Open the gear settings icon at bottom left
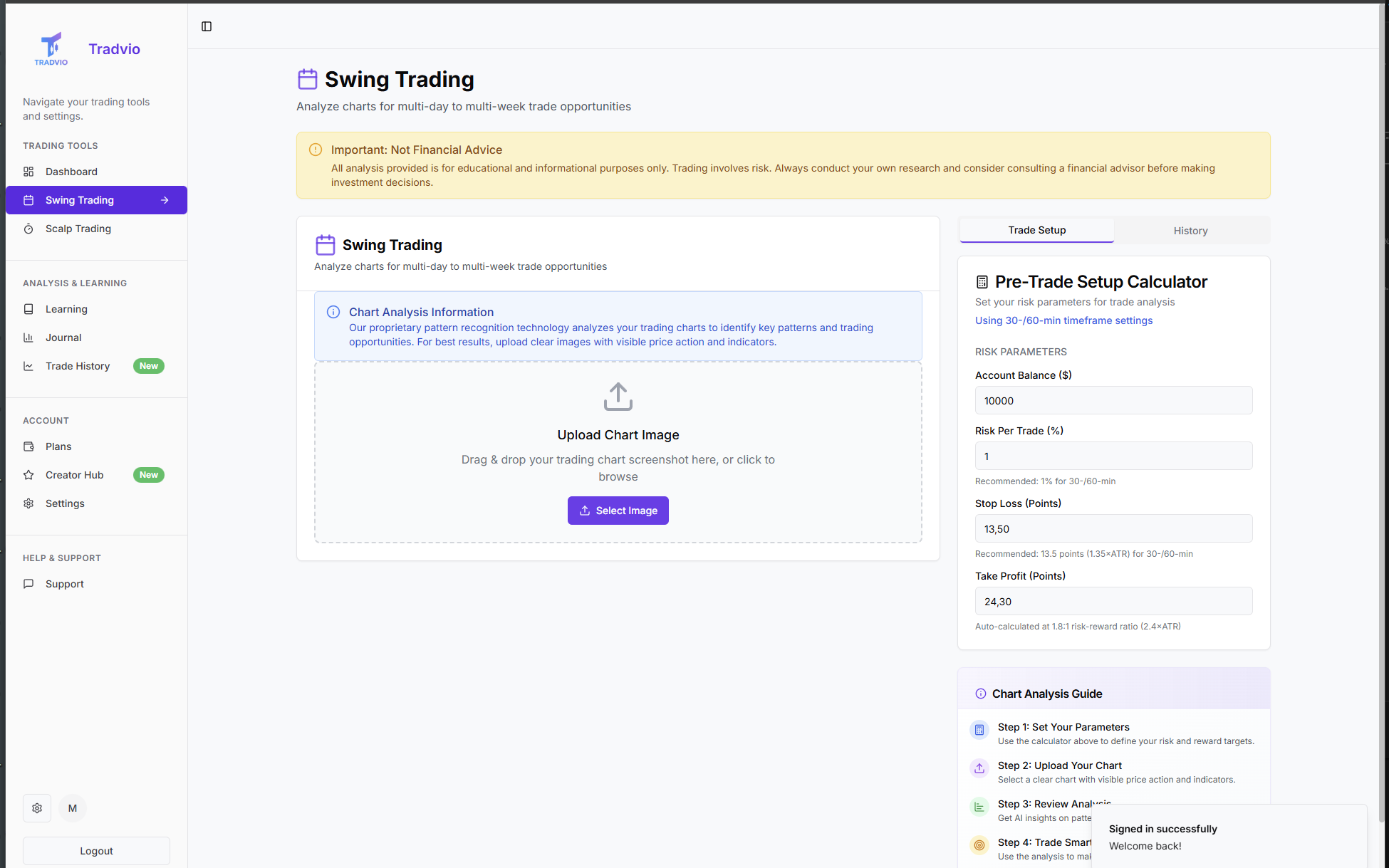 pyautogui.click(x=37, y=808)
